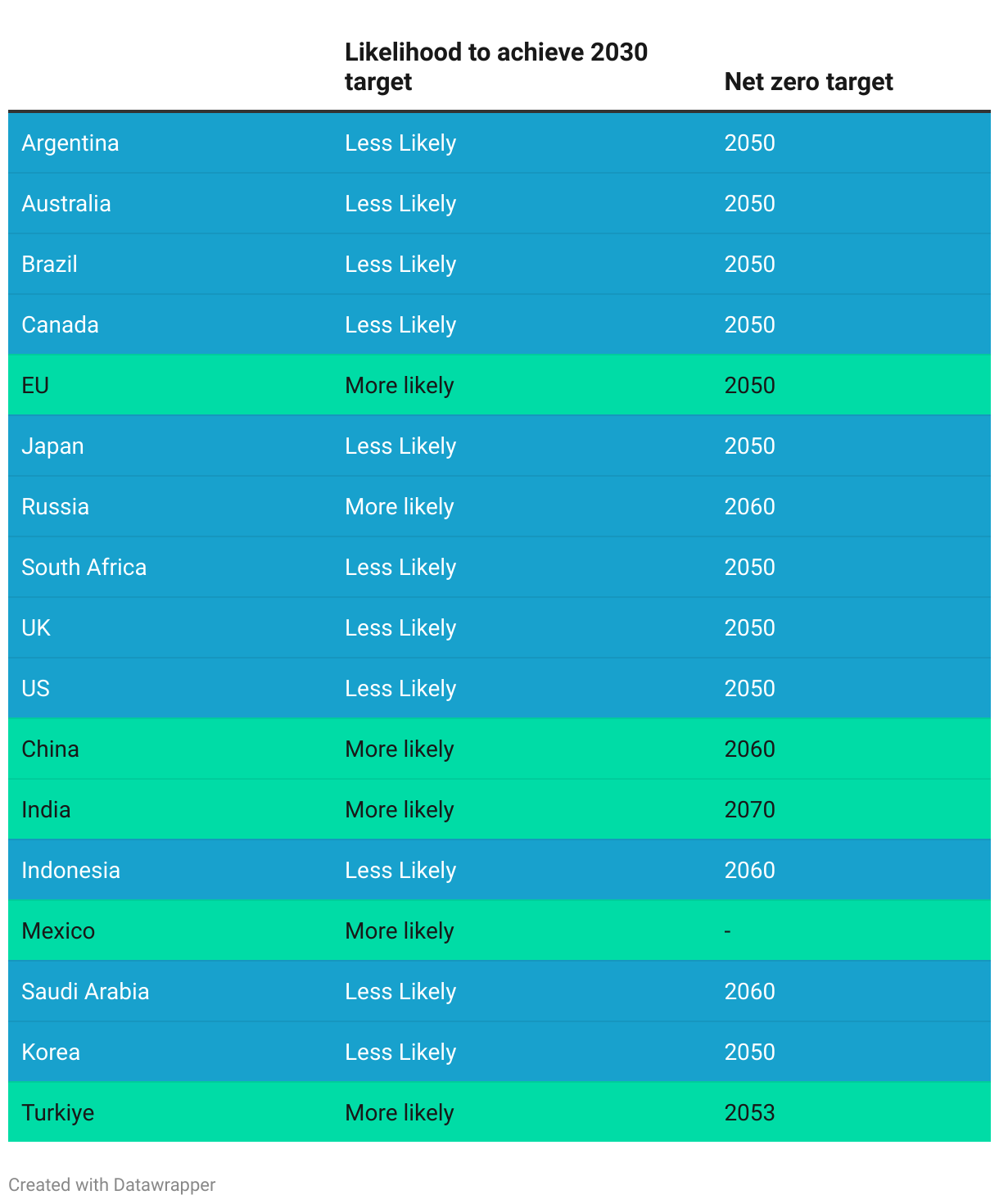Image resolution: width=999 pixels, height=1204 pixels.
Task: Select the UK country cell
Action: click(36, 628)
